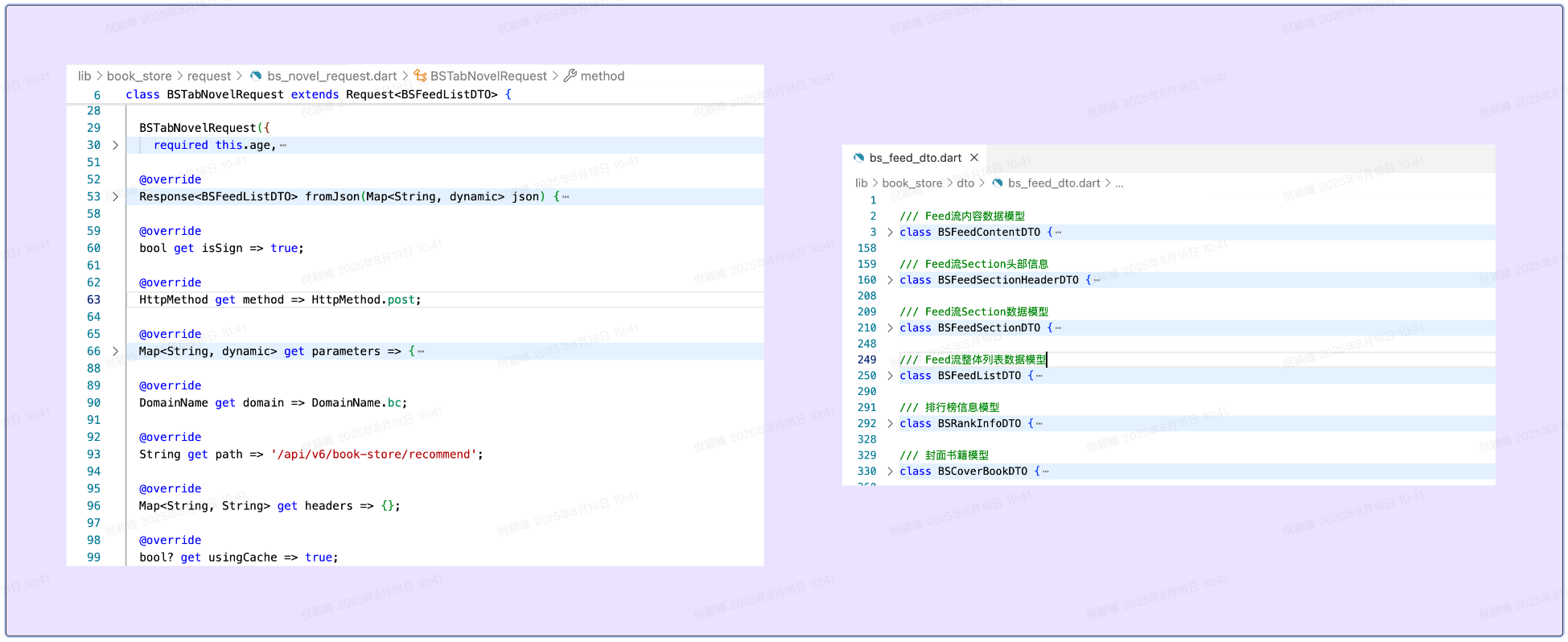The width and height of the screenshot is (1568, 642).
Task: Click 'BSFeedContentDTO' class name
Action: (x=989, y=233)
